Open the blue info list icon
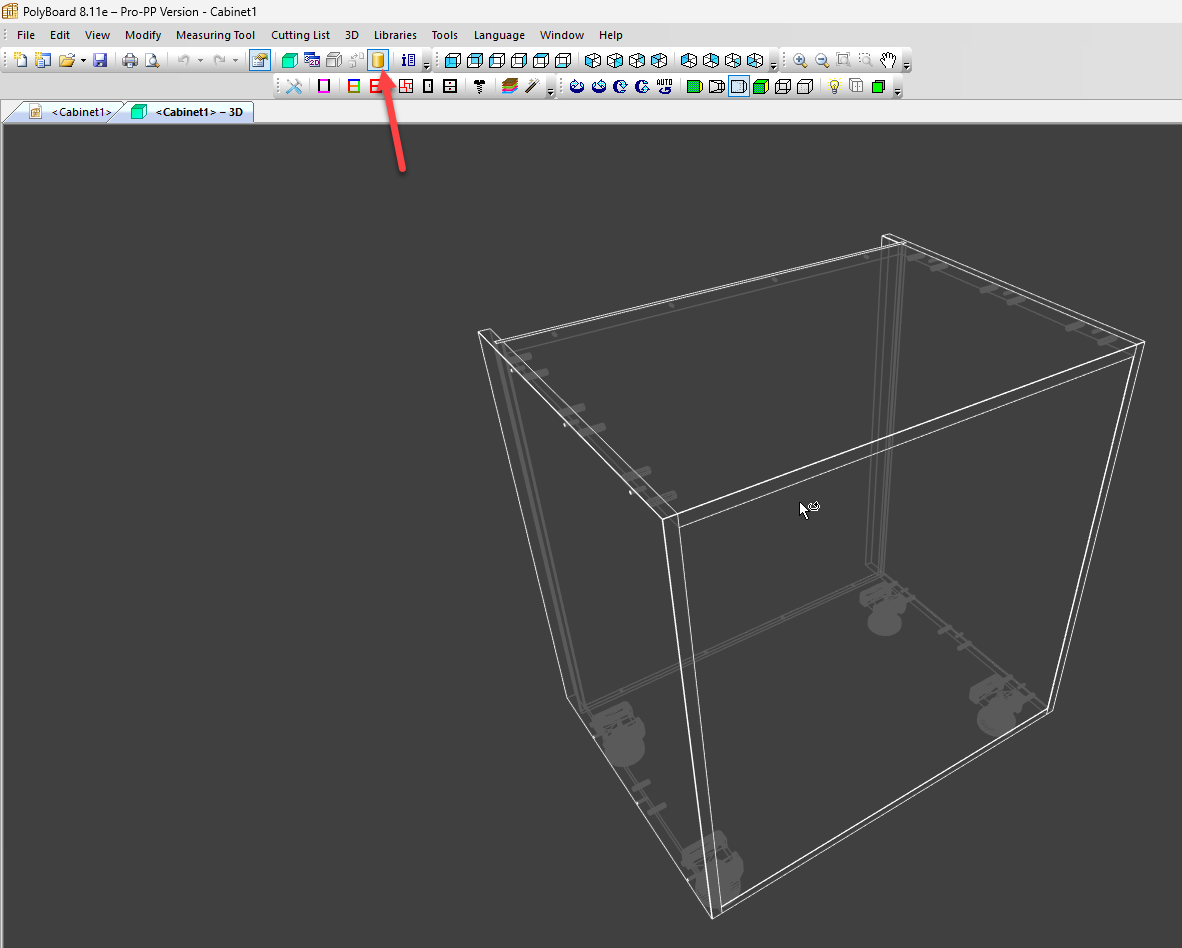 (408, 60)
